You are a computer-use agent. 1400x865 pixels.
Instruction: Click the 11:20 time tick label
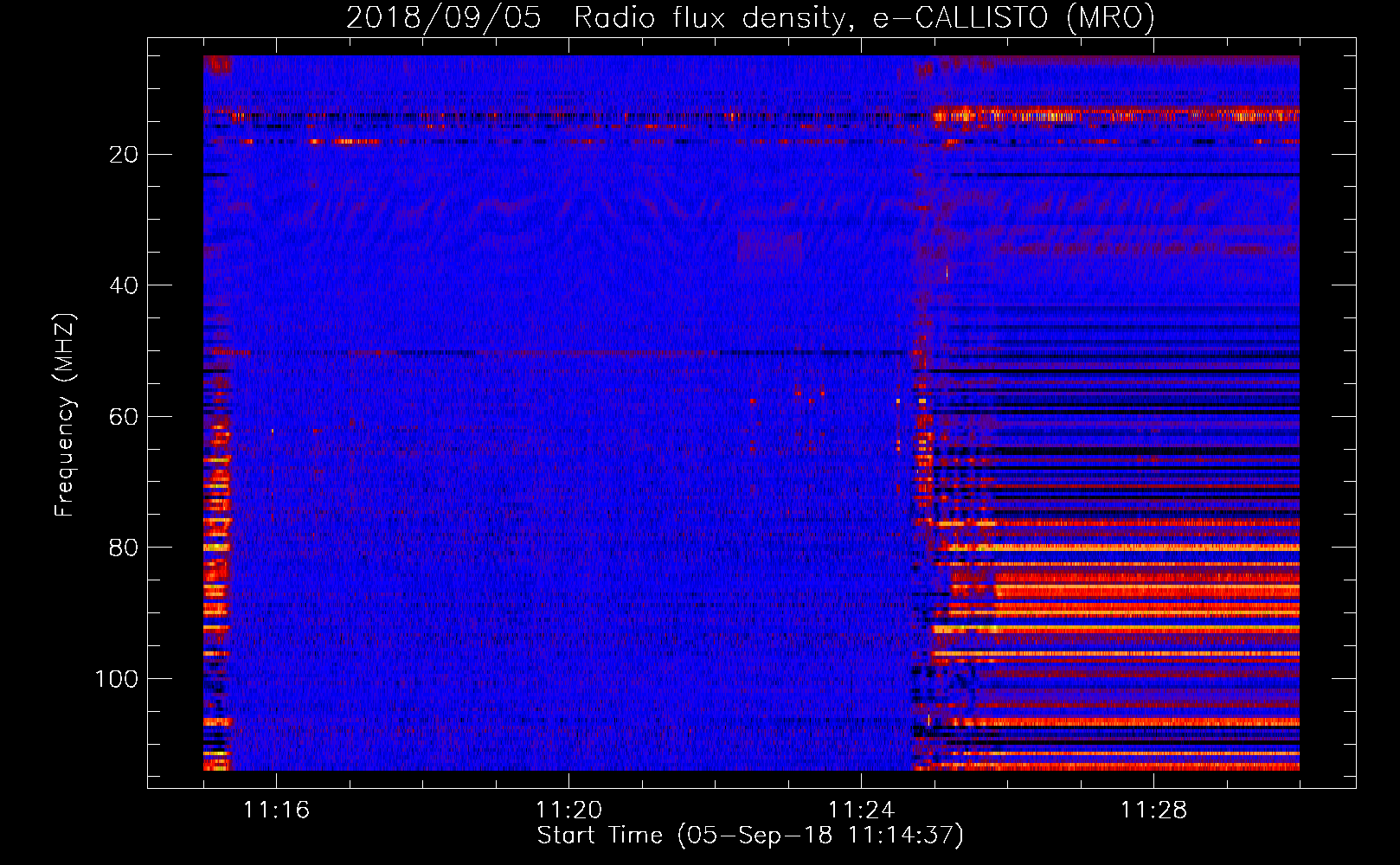568,811
